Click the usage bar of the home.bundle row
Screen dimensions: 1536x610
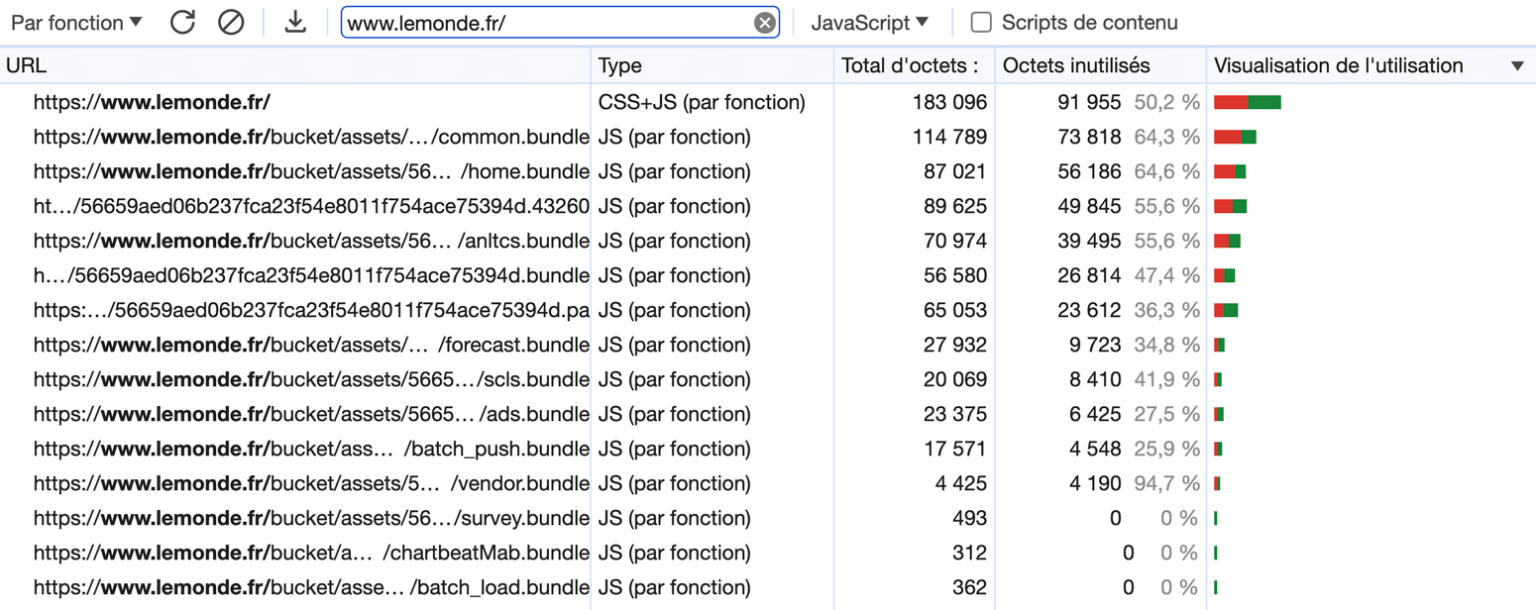[1230, 172]
